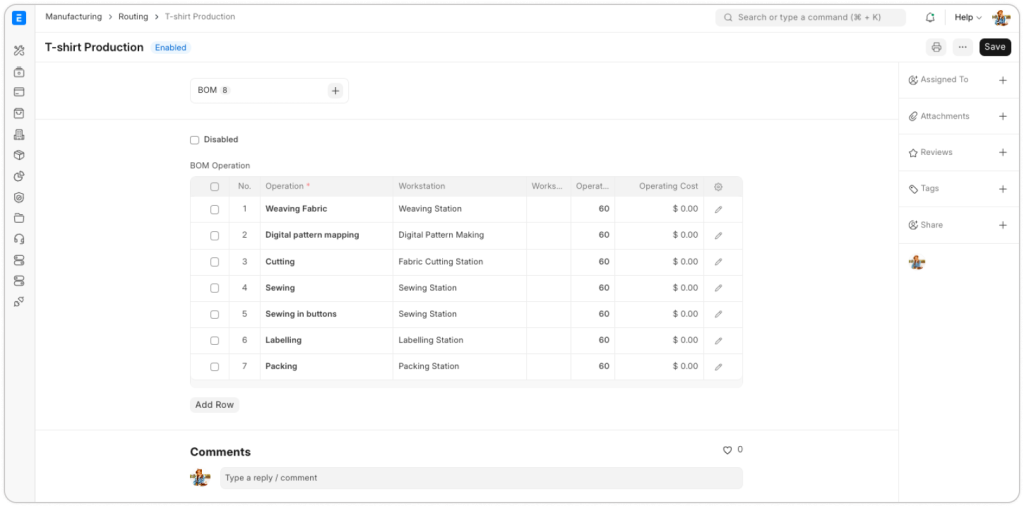This screenshot has width=1024, height=507.
Task: Check the select-all header checkbox
Action: tap(214, 187)
